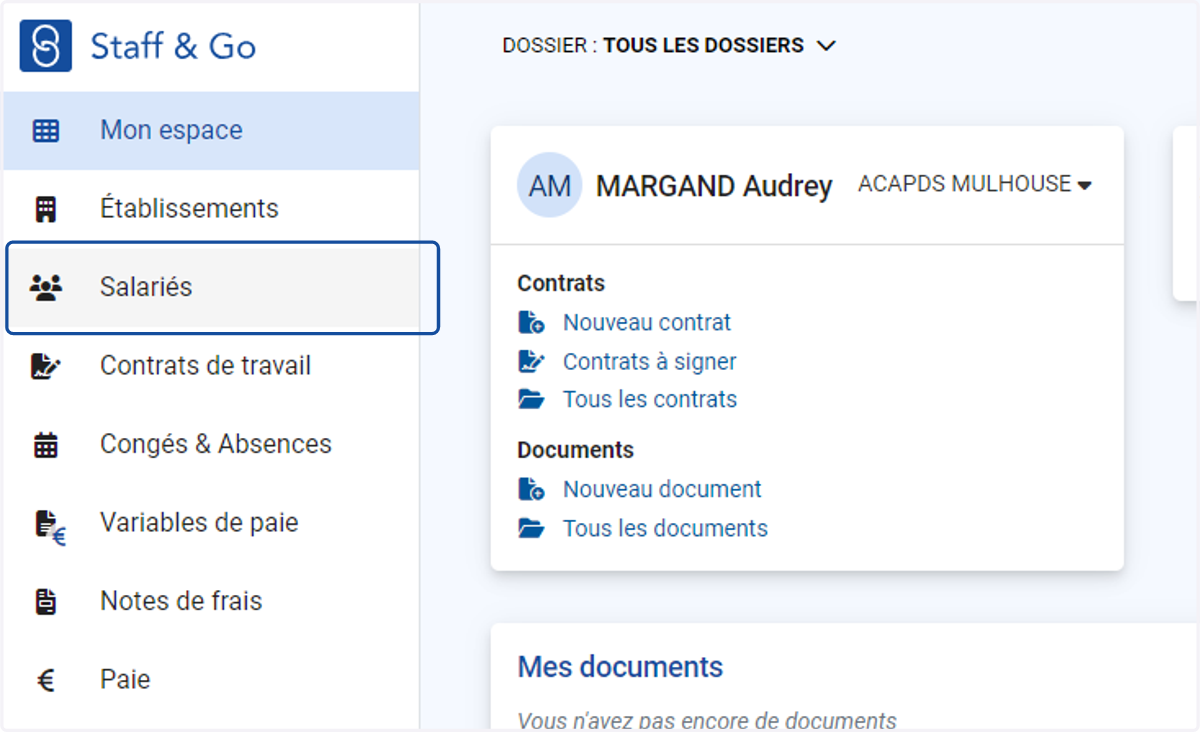
Task: Go to Congés & Absences
Action: pyautogui.click(x=211, y=444)
